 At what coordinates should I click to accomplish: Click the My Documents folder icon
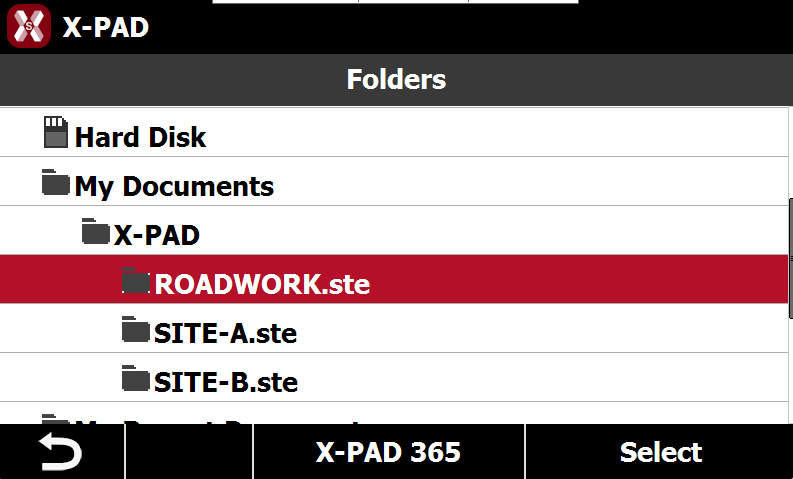click(56, 182)
